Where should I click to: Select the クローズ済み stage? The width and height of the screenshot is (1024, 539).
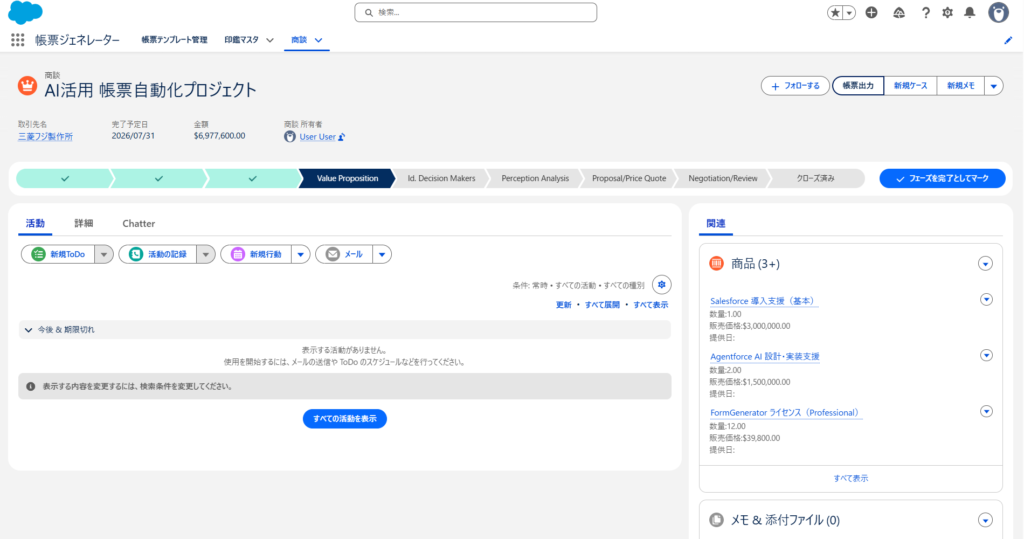[816, 178]
